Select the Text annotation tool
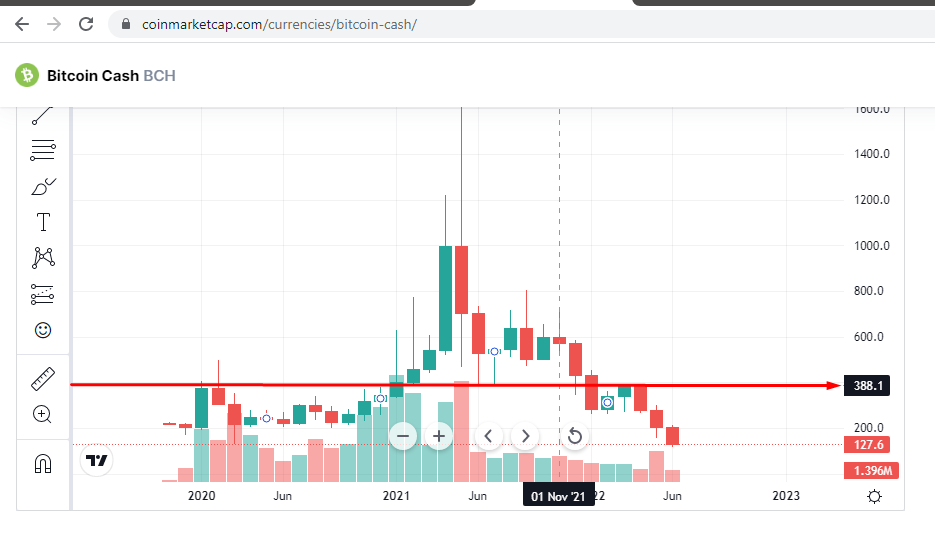The height and width of the screenshot is (541, 935). [43, 222]
